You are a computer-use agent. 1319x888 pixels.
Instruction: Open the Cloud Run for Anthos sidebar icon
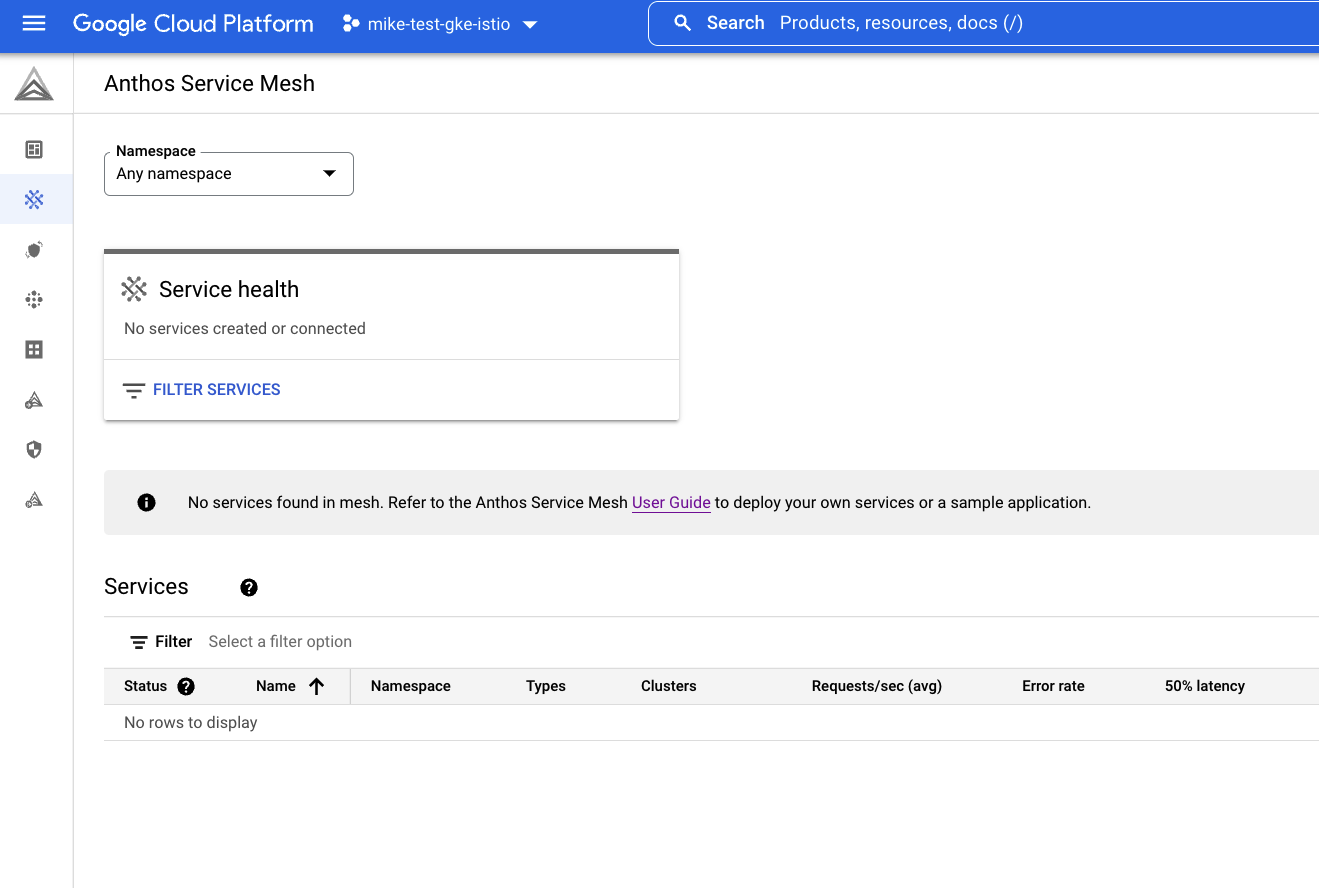34,499
